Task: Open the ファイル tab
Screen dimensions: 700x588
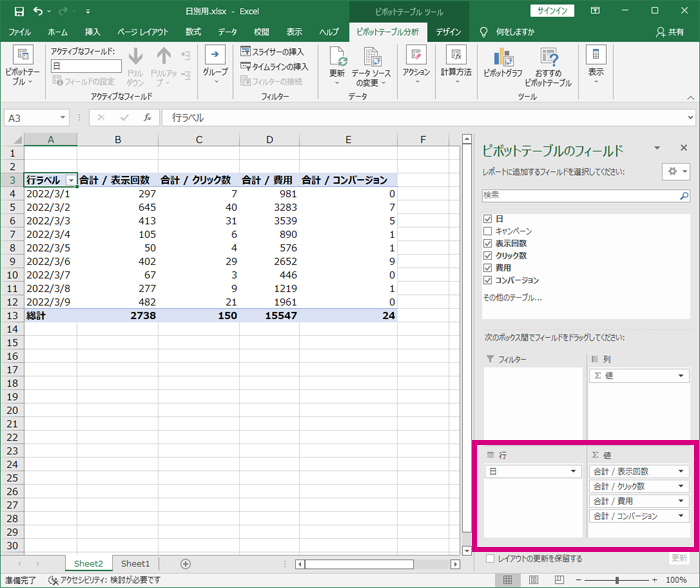Action: (20, 32)
